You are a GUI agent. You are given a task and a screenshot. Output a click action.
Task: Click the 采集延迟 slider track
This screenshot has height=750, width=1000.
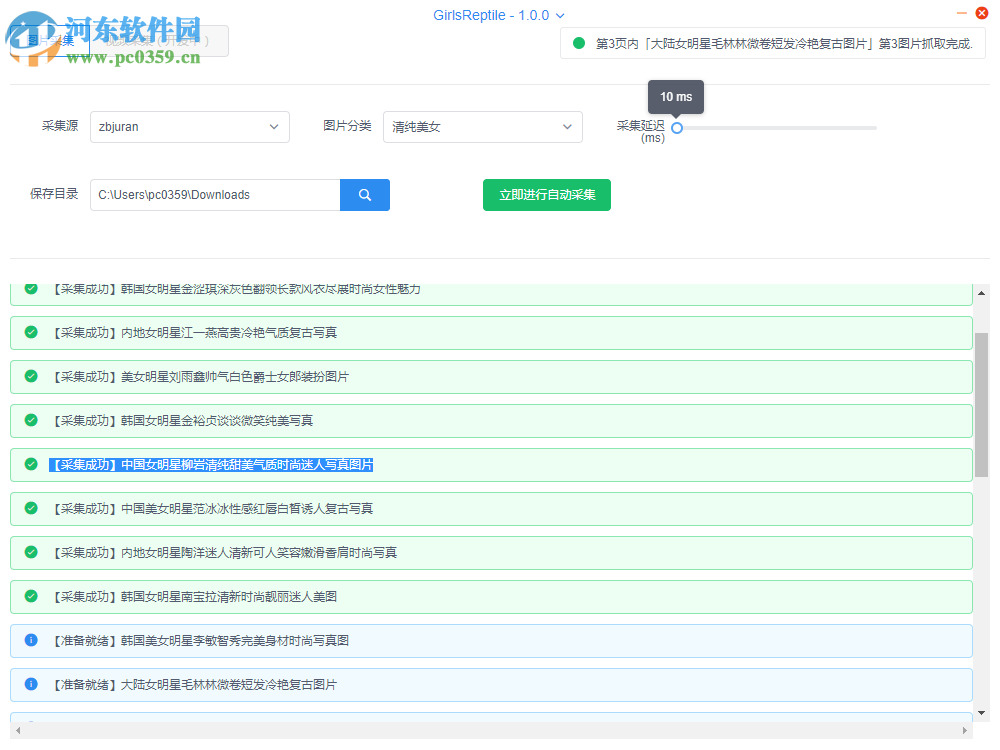pyautogui.click(x=777, y=128)
